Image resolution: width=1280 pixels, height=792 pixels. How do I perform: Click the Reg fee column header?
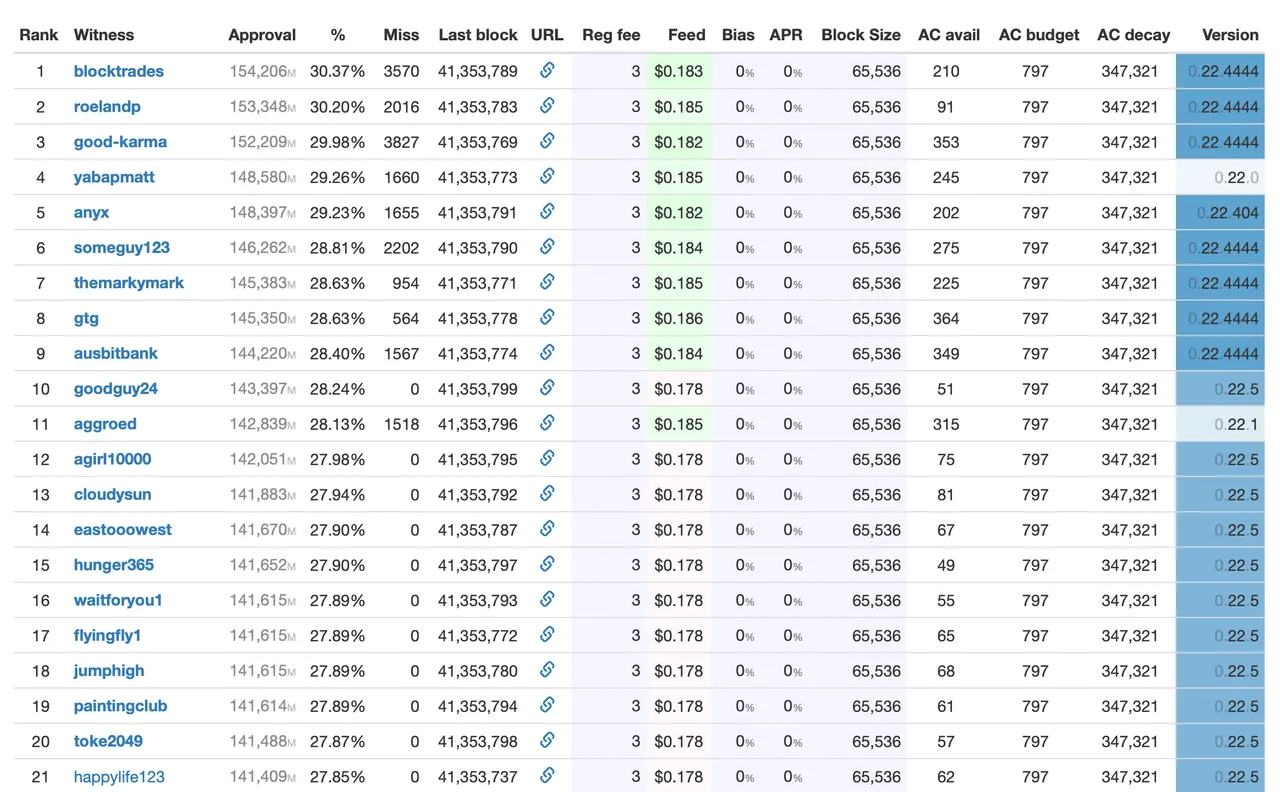[611, 35]
